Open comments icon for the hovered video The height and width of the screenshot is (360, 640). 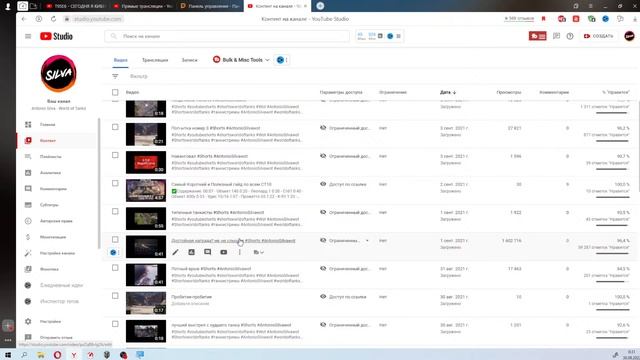pyautogui.click(x=207, y=252)
